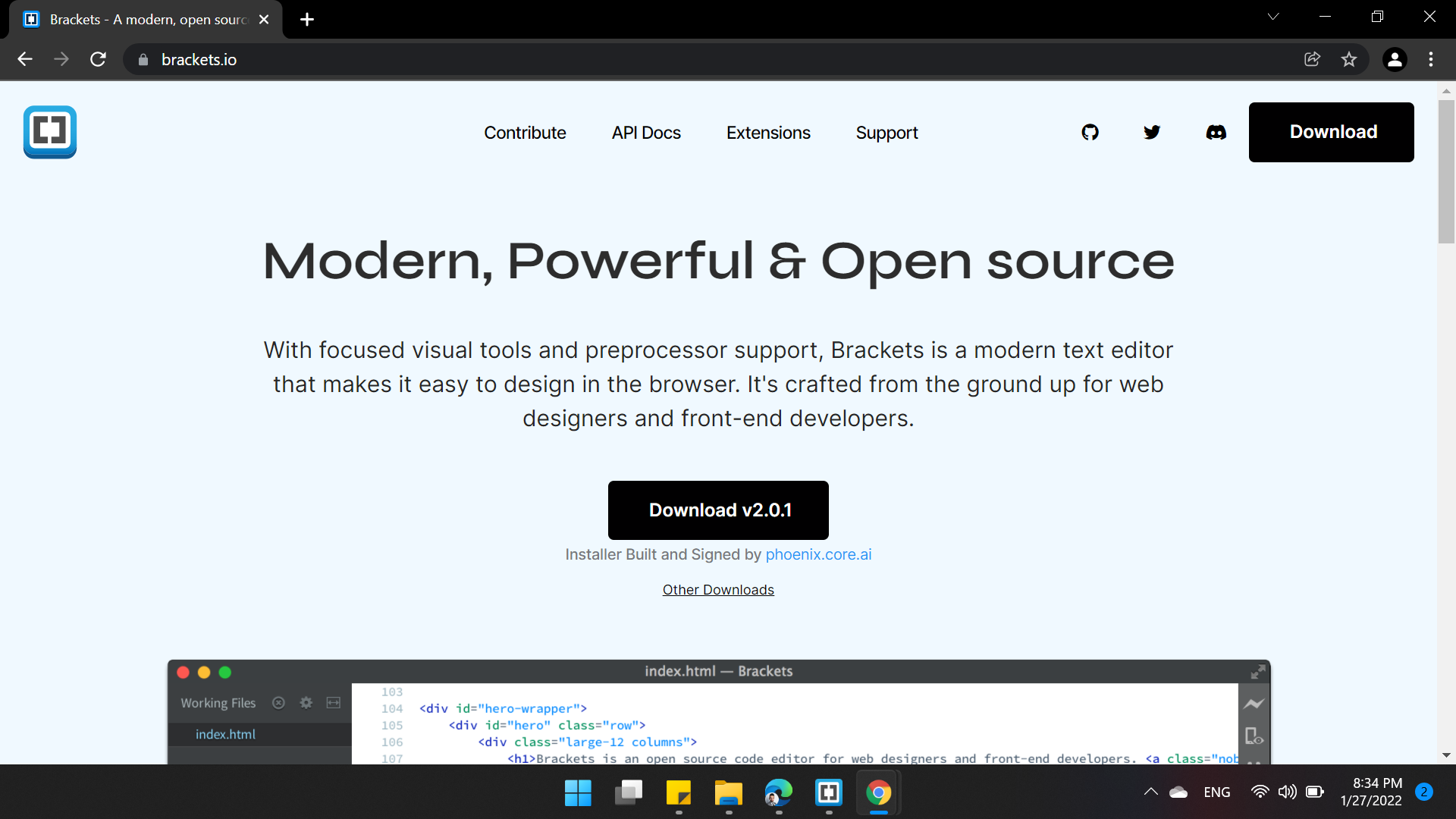Open the tab search dropdown arrow
This screenshot has width=1456, height=819.
pos(1273,17)
